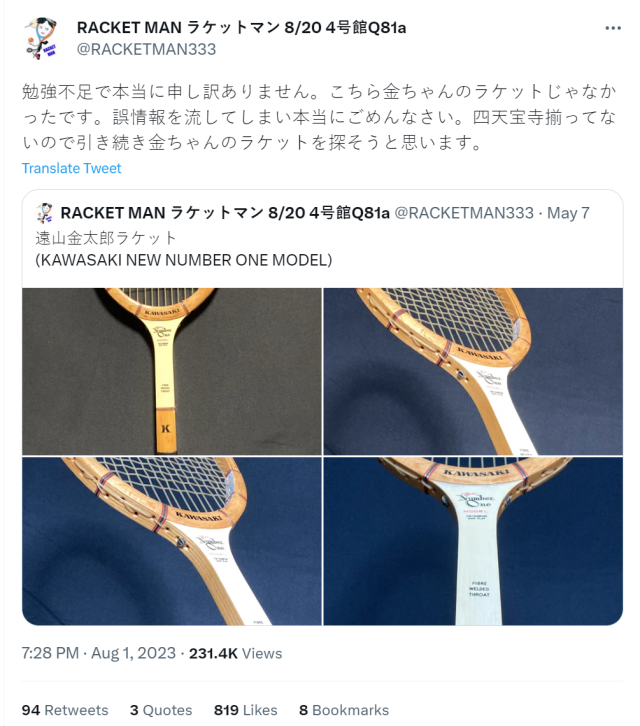Open first racket photo with K handle
This screenshot has width=640, height=726.
click(172, 371)
